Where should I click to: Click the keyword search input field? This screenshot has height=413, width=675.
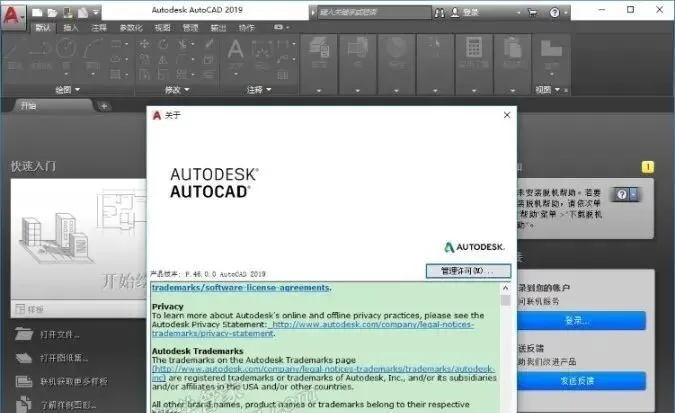tap(374, 12)
